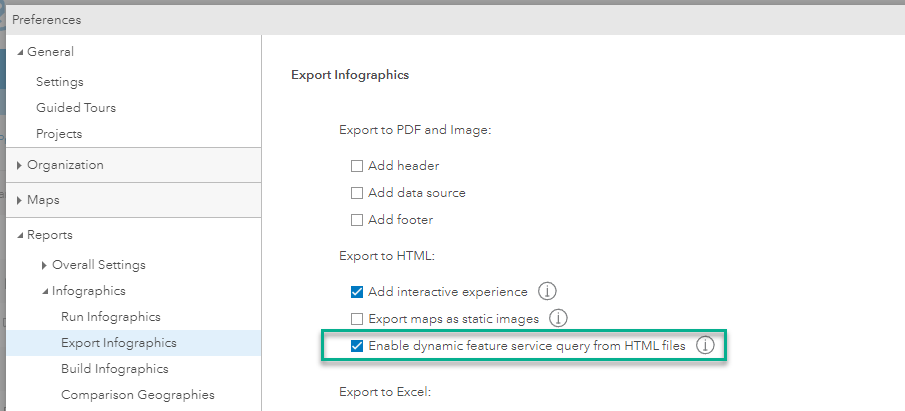Go to Guided Tours preferences
905x411 pixels.
[x=76, y=108]
